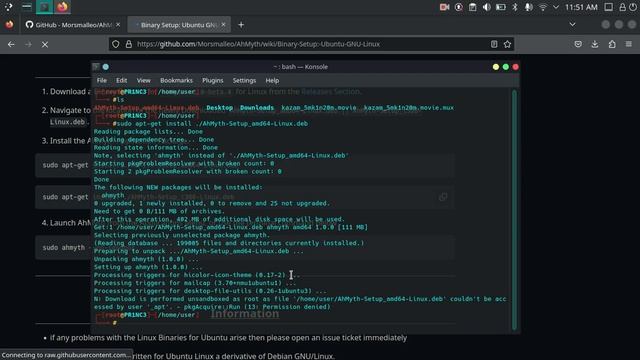Viewport: 640px width, 360px height.
Task: Click the Konsole window menu icon
Action: point(96,67)
